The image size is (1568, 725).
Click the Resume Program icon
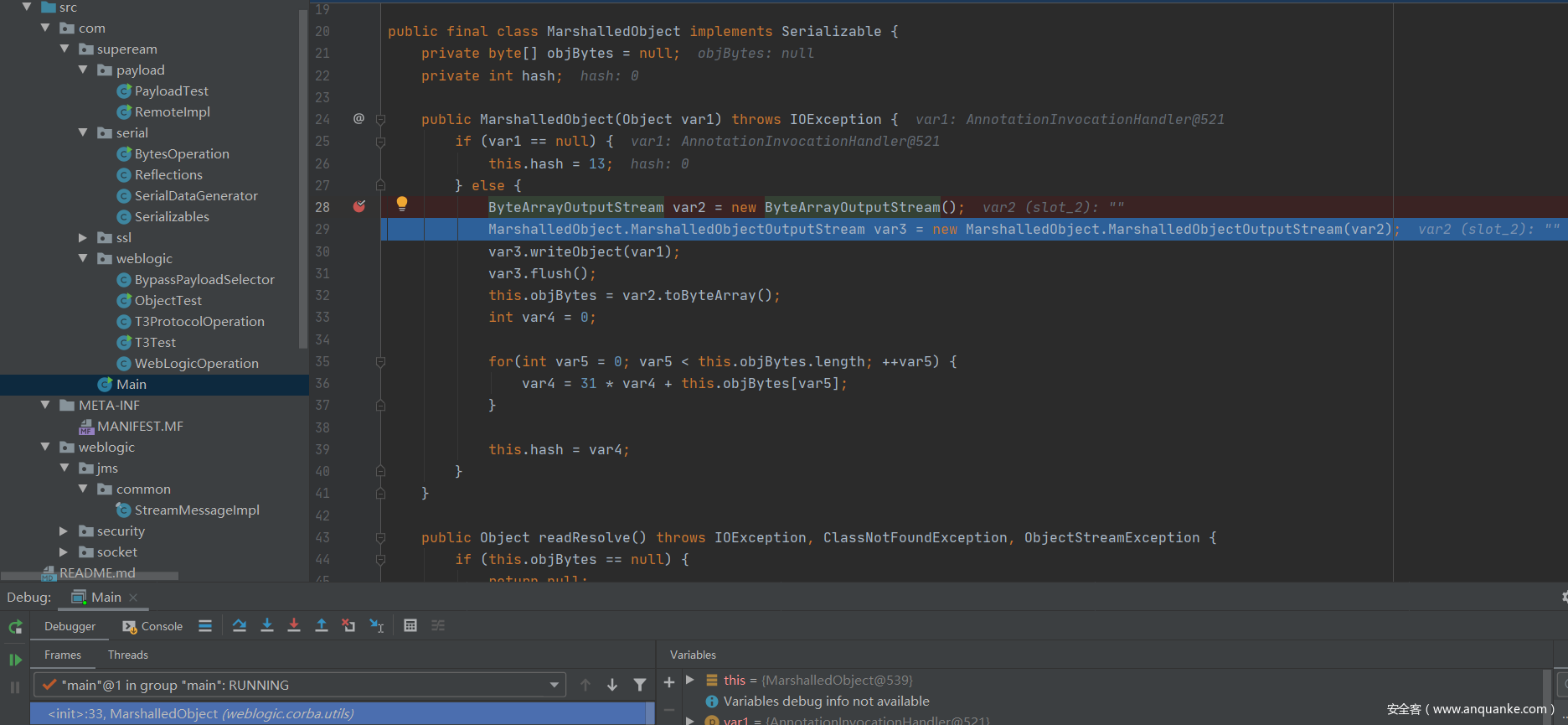click(15, 660)
